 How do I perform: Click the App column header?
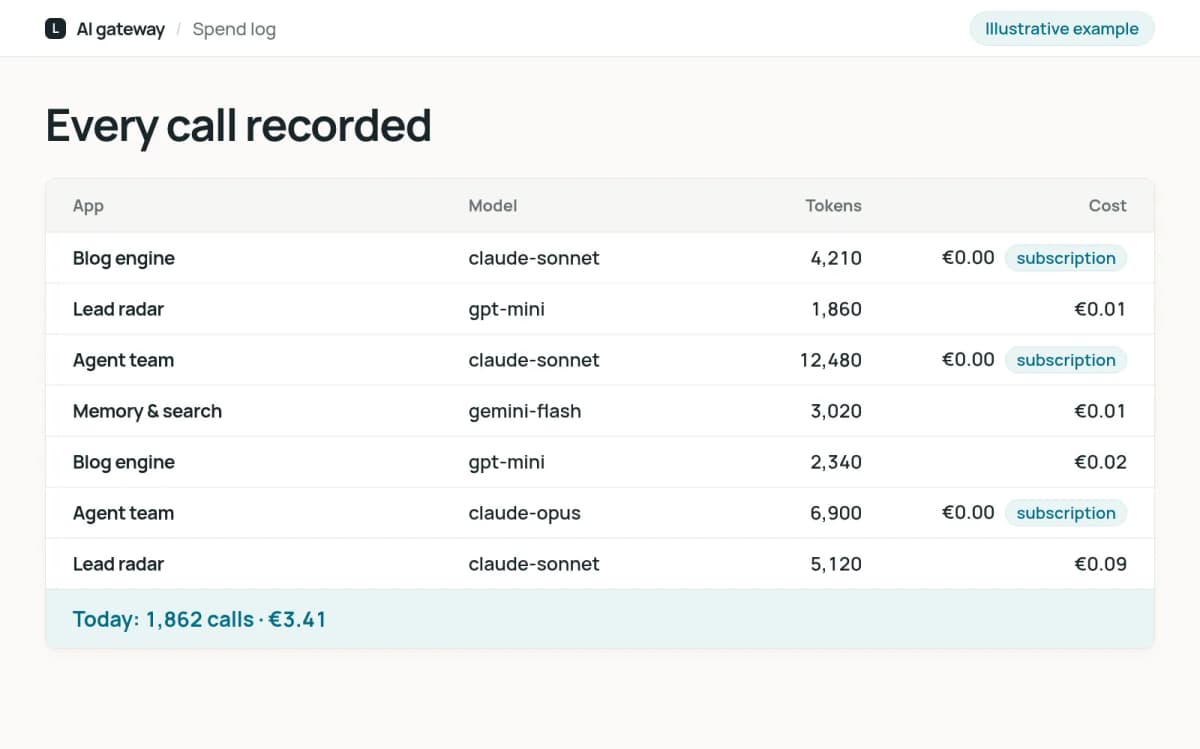[x=88, y=206]
